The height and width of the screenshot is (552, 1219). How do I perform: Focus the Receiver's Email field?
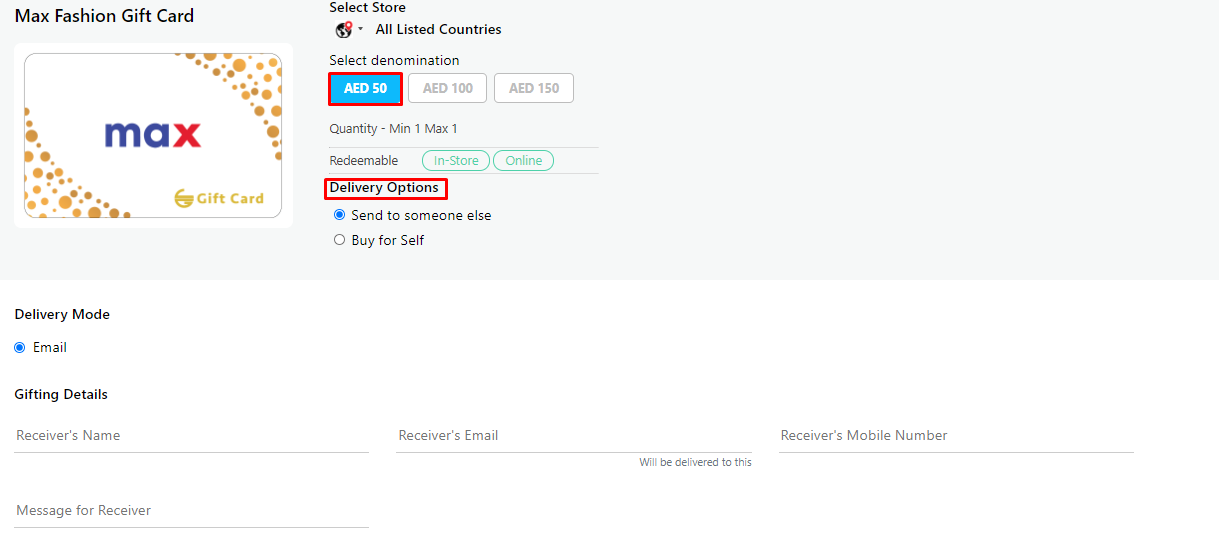pyautogui.click(x=573, y=436)
